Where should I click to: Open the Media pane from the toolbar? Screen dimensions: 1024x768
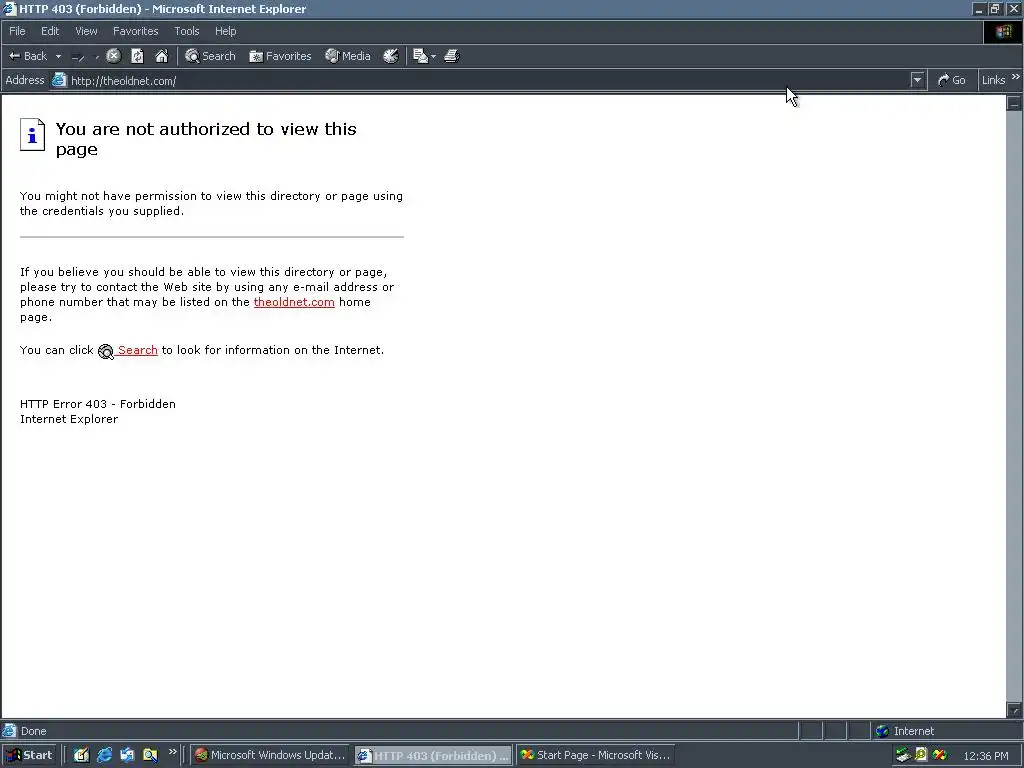tap(348, 56)
